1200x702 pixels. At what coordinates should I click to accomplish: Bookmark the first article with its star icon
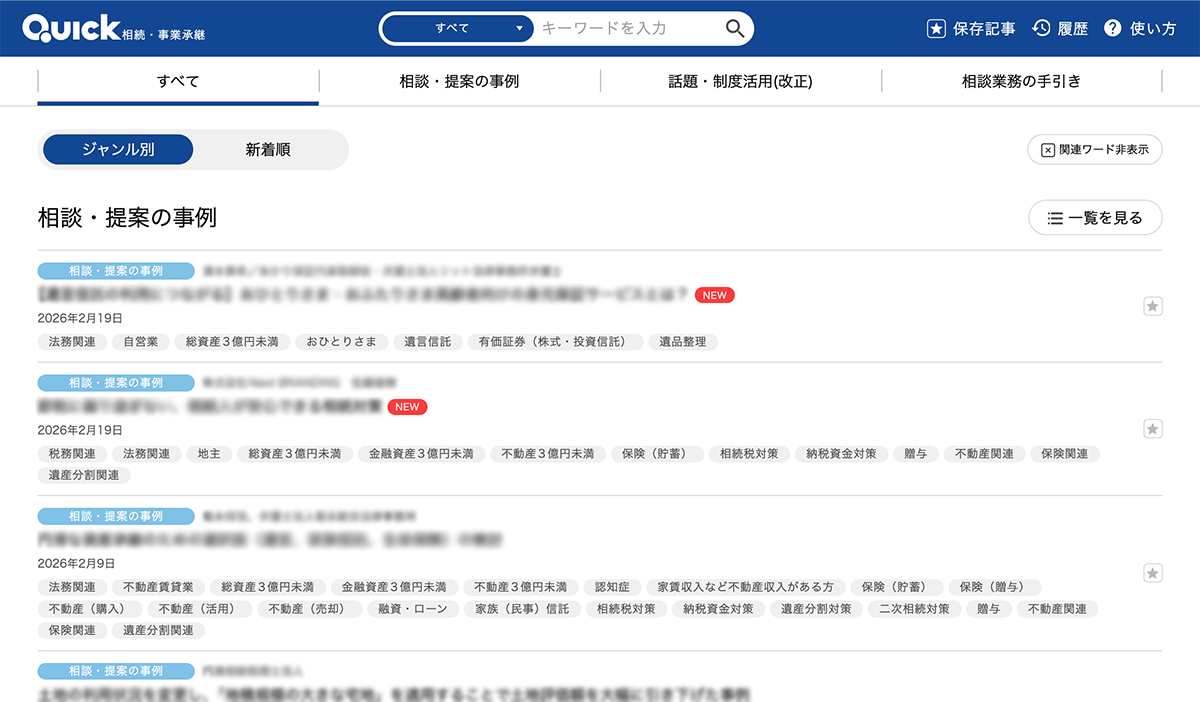[1152, 305]
